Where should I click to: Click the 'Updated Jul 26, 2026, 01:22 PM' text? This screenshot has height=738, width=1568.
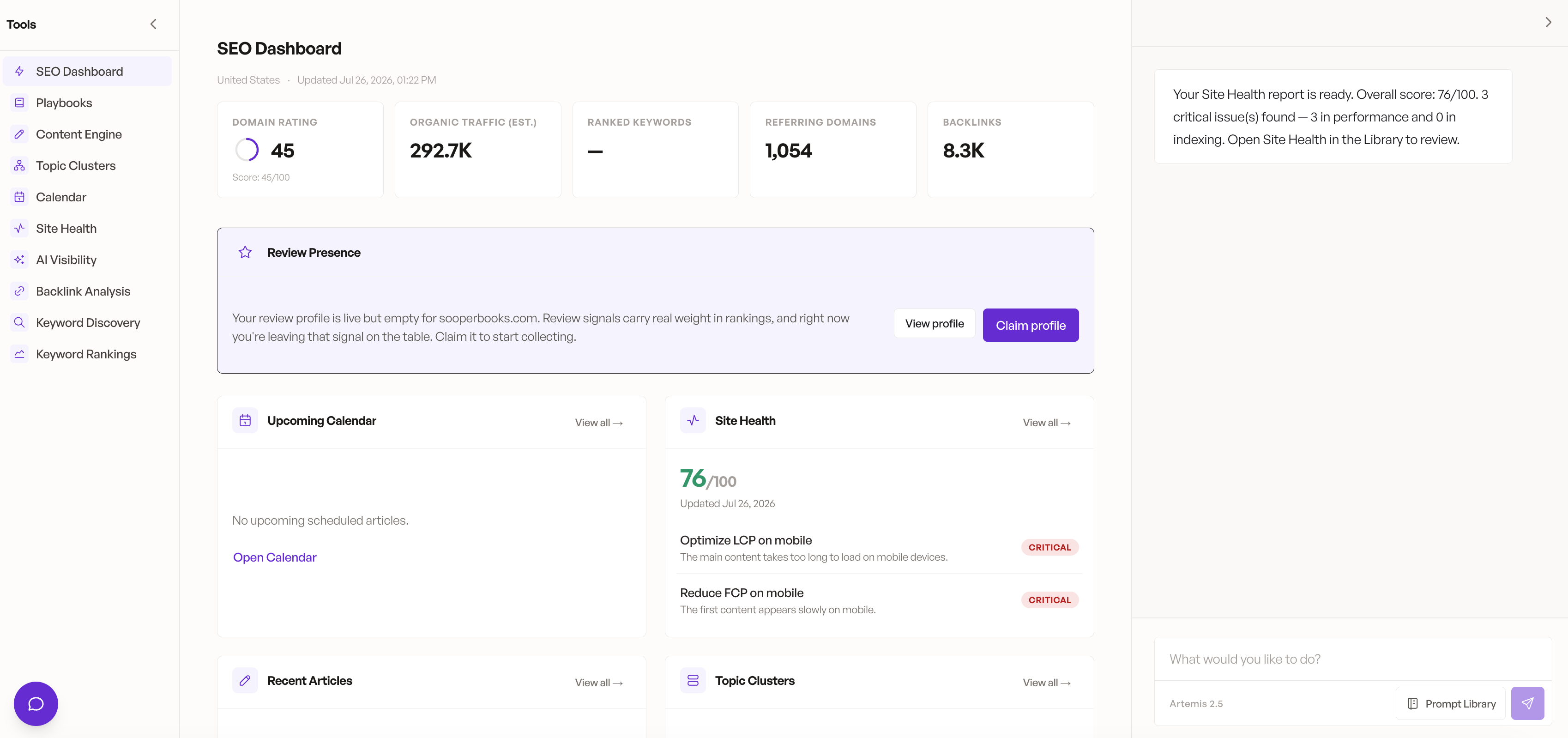tap(367, 80)
